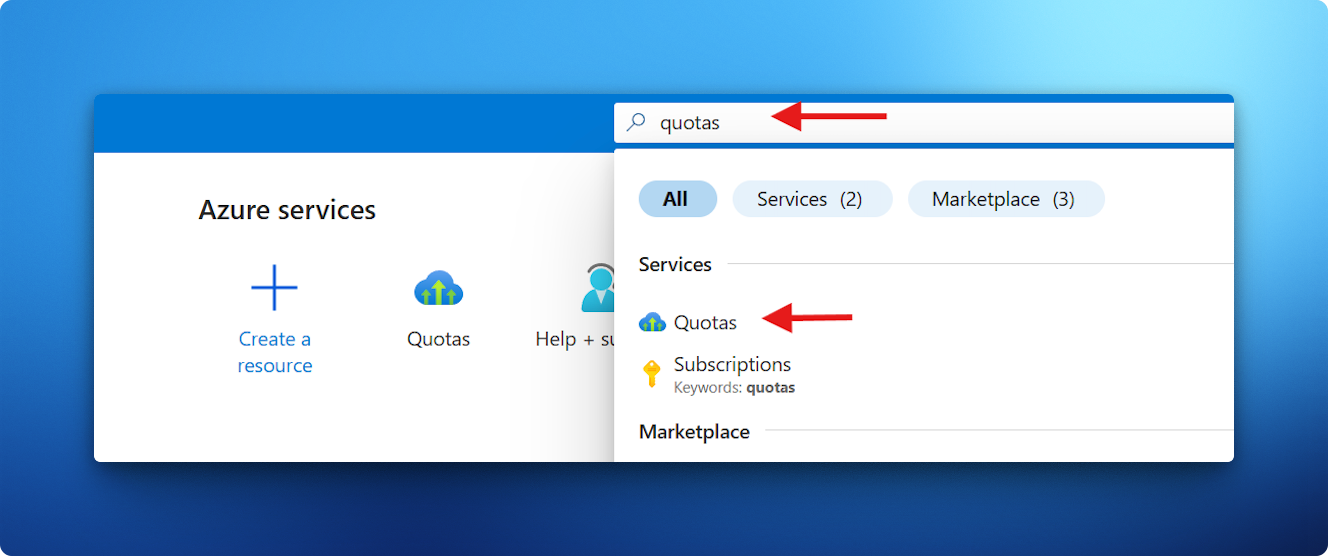Click the Marketplace section heading in results
Screen dimensions: 1328x556
click(694, 432)
